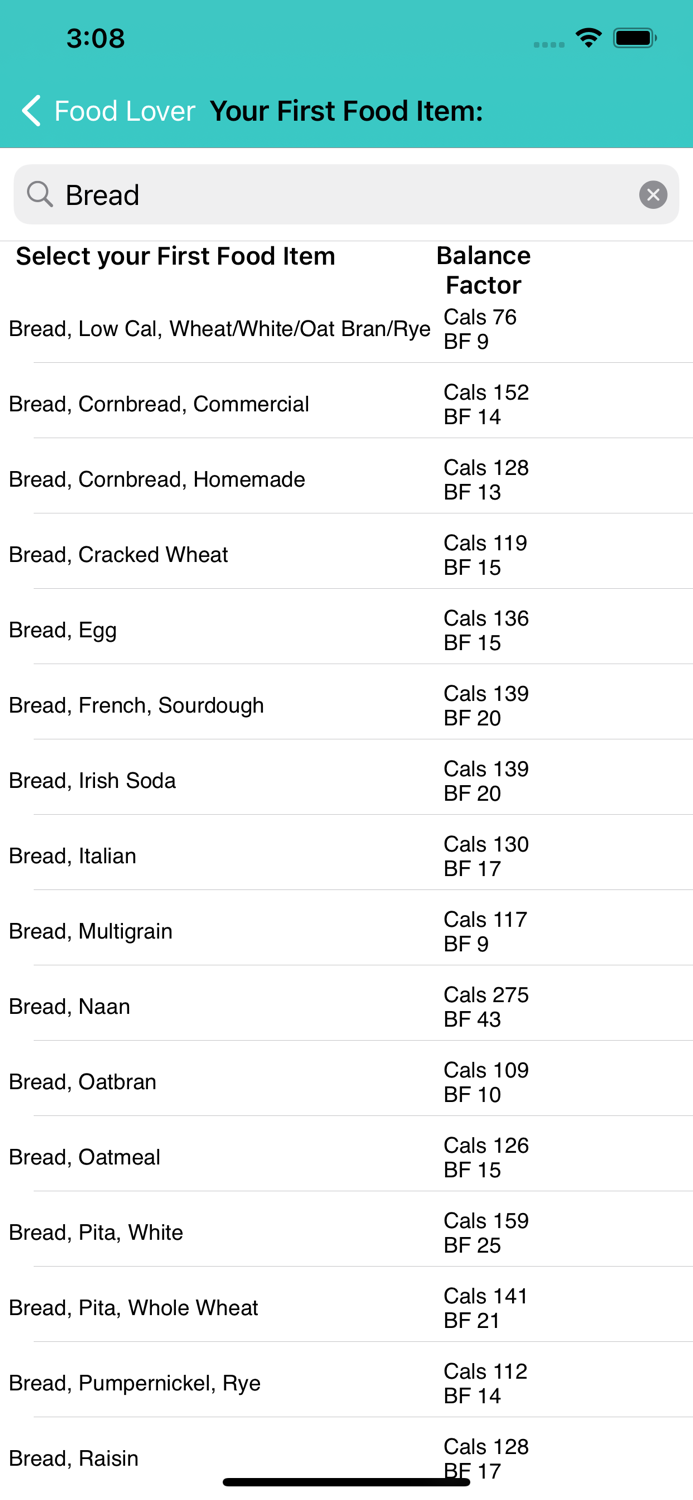Image resolution: width=693 pixels, height=1500 pixels.
Task: Choose Bread, Multigrain item
Action: [x=90, y=931]
